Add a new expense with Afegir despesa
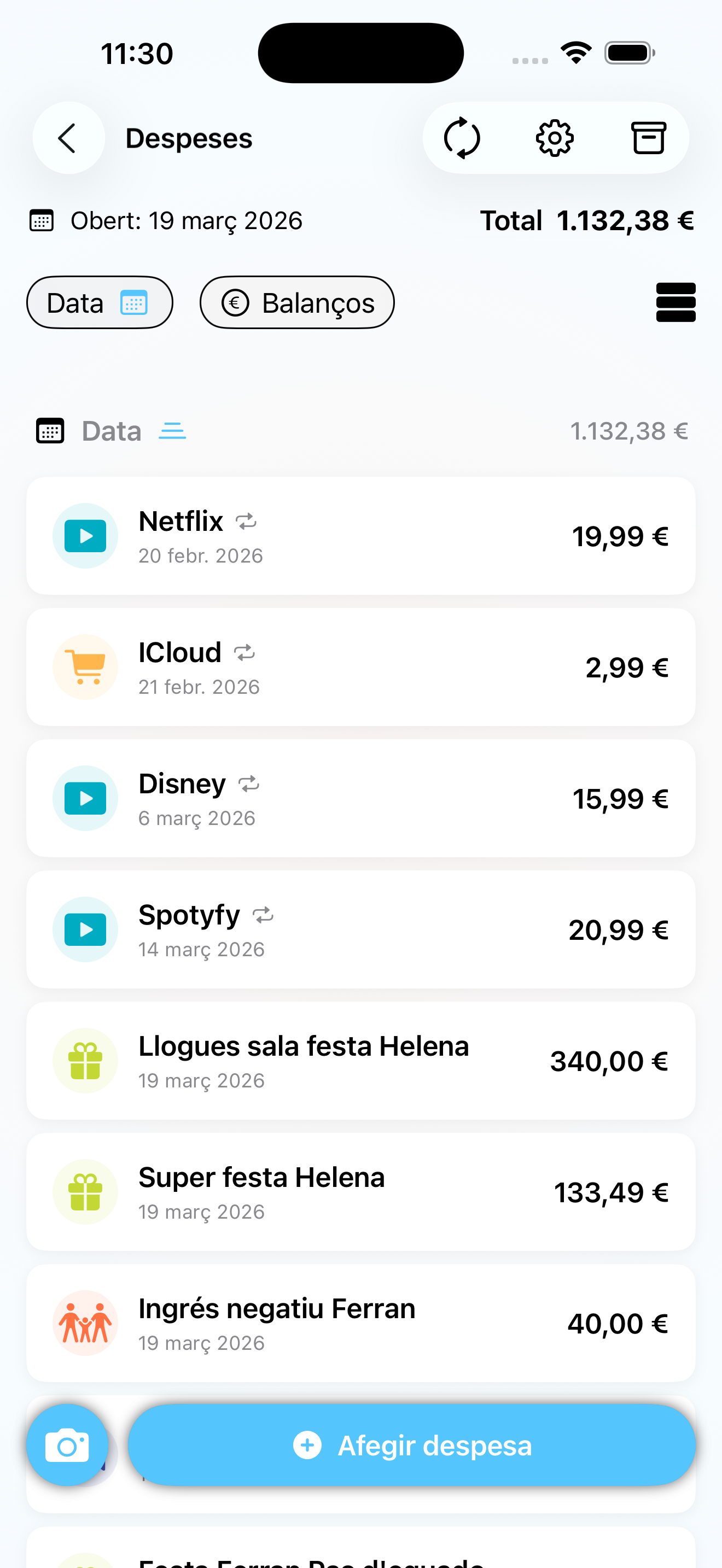This screenshot has height=1568, width=722. tap(411, 1445)
